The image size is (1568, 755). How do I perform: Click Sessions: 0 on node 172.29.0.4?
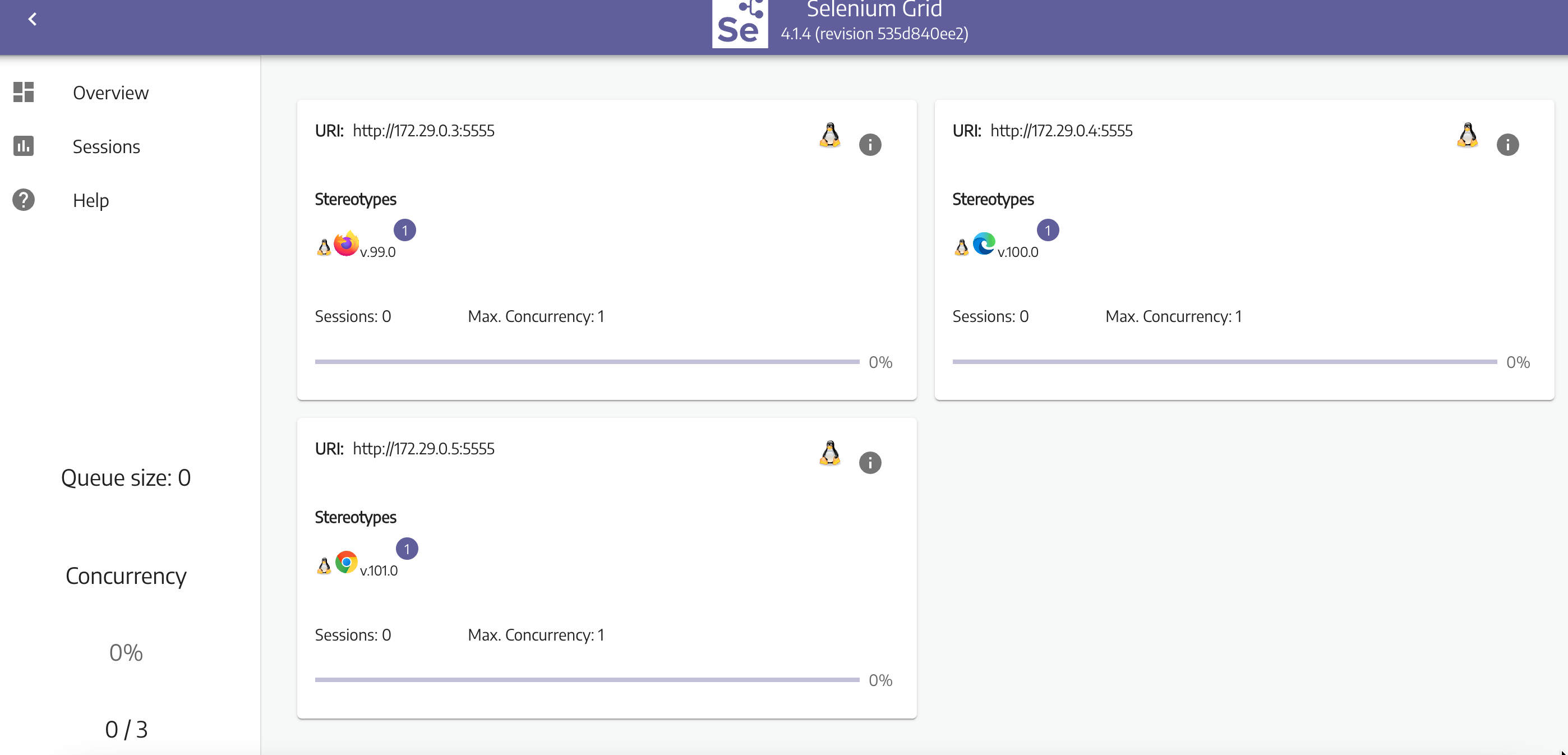pos(990,316)
